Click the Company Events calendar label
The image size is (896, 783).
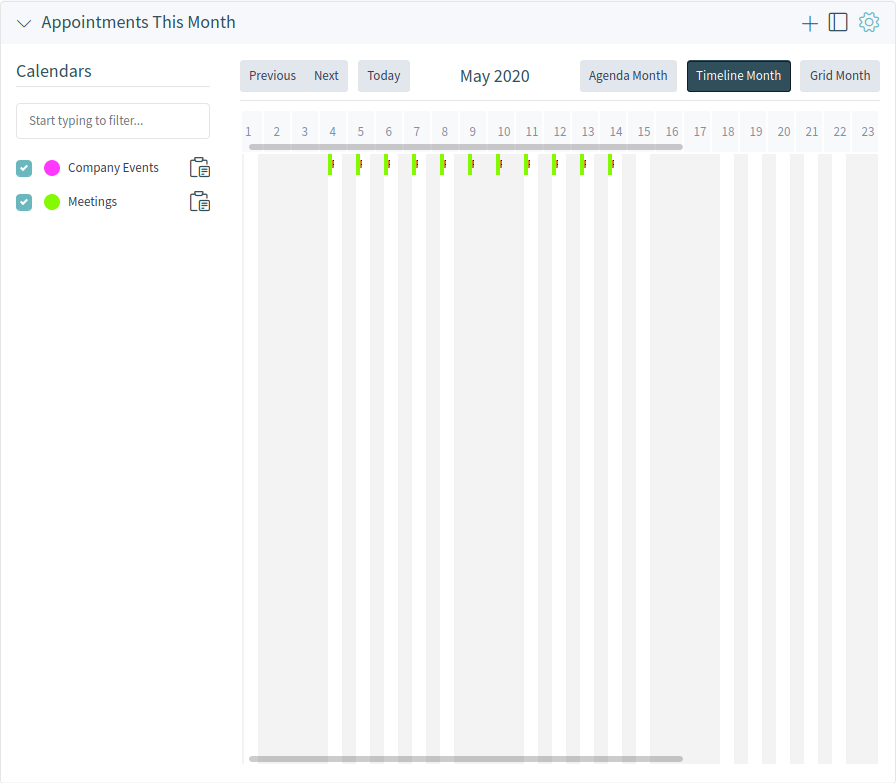pyautogui.click(x=113, y=168)
